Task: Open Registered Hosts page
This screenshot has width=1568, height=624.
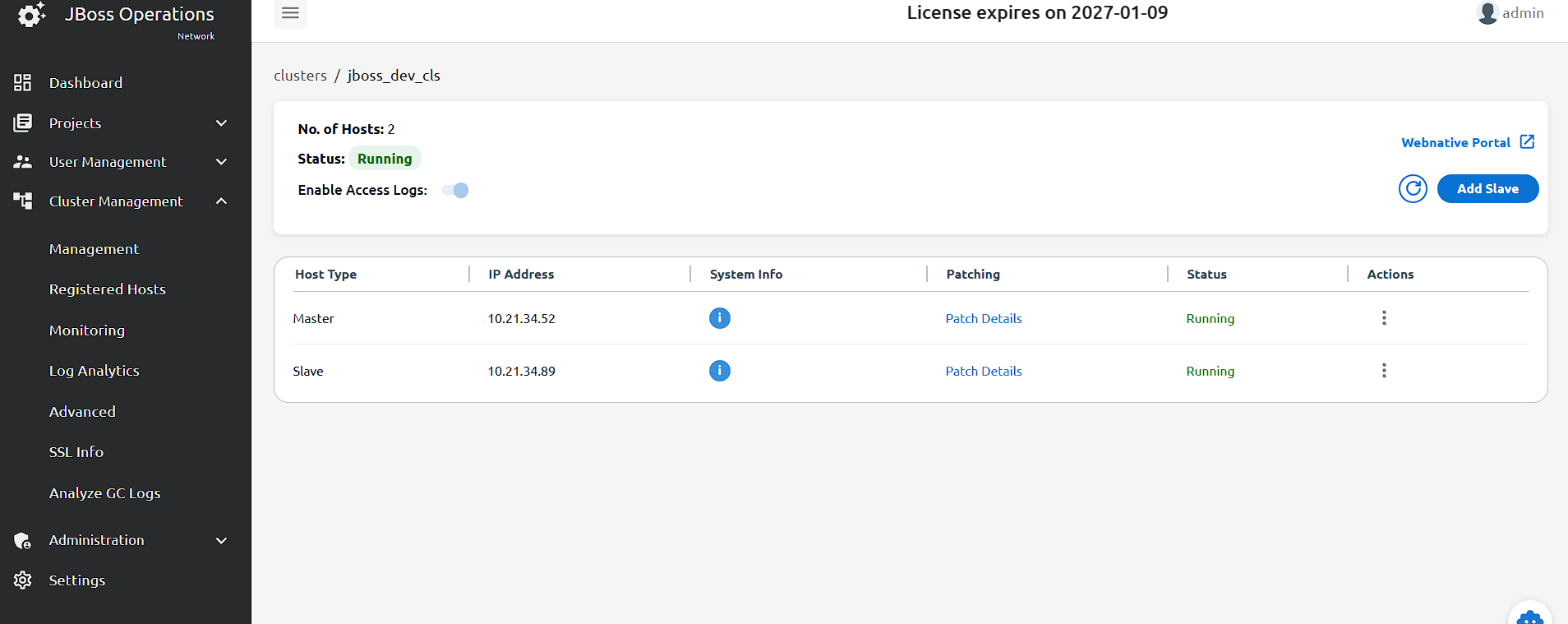Action: click(x=107, y=289)
